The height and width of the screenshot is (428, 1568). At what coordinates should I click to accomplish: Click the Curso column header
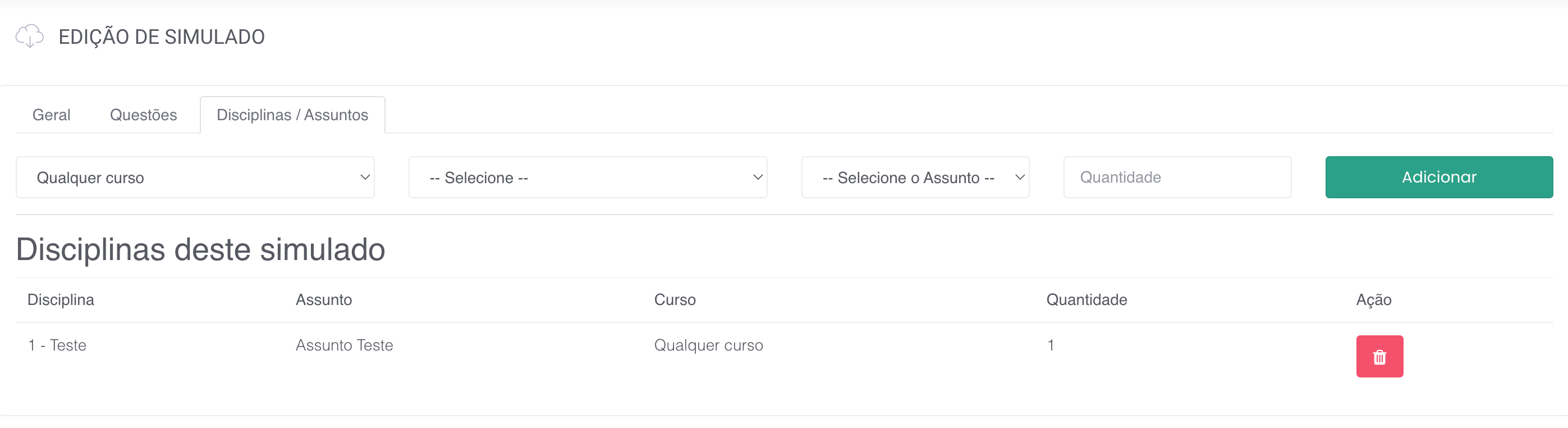click(x=675, y=299)
